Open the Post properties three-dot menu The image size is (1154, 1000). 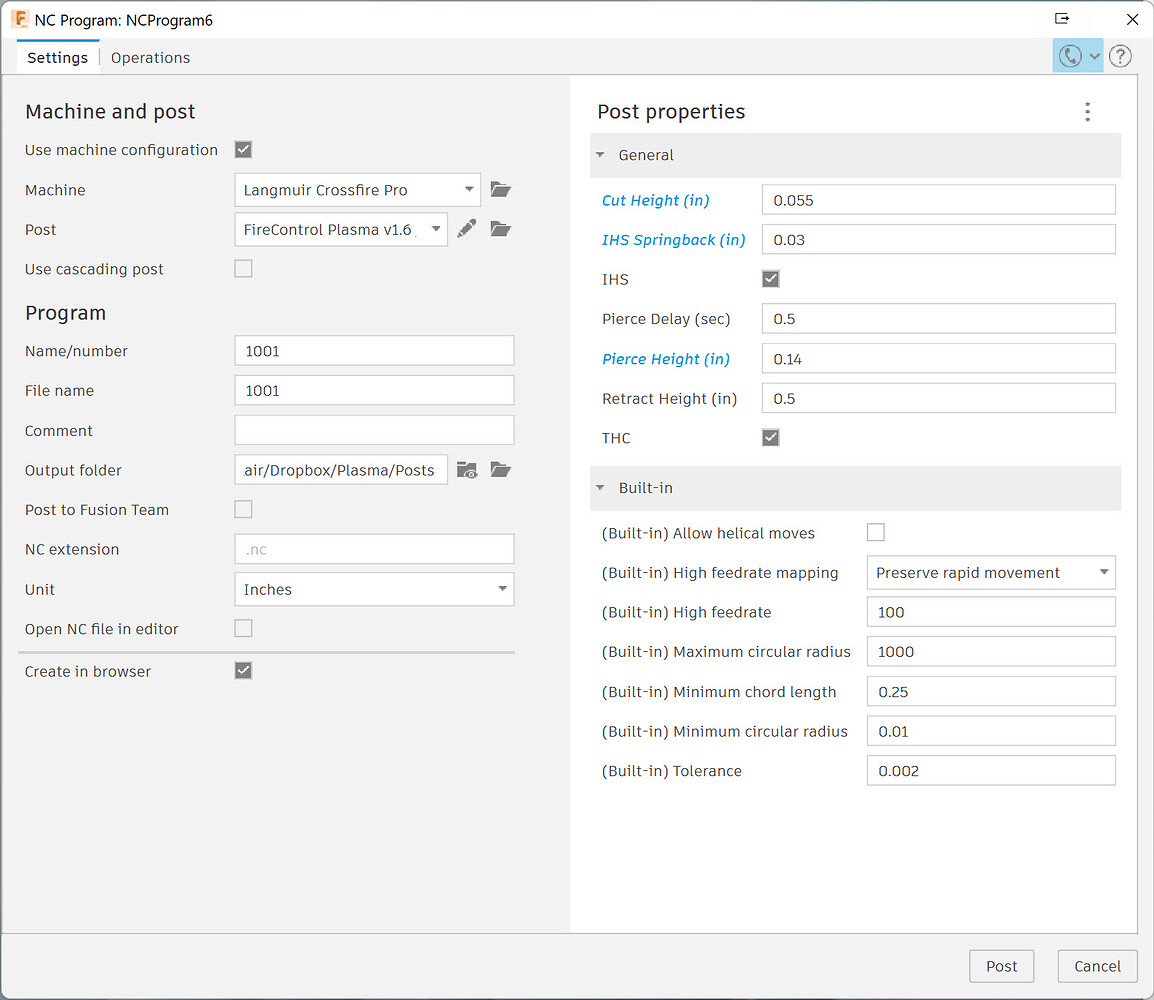1087,112
